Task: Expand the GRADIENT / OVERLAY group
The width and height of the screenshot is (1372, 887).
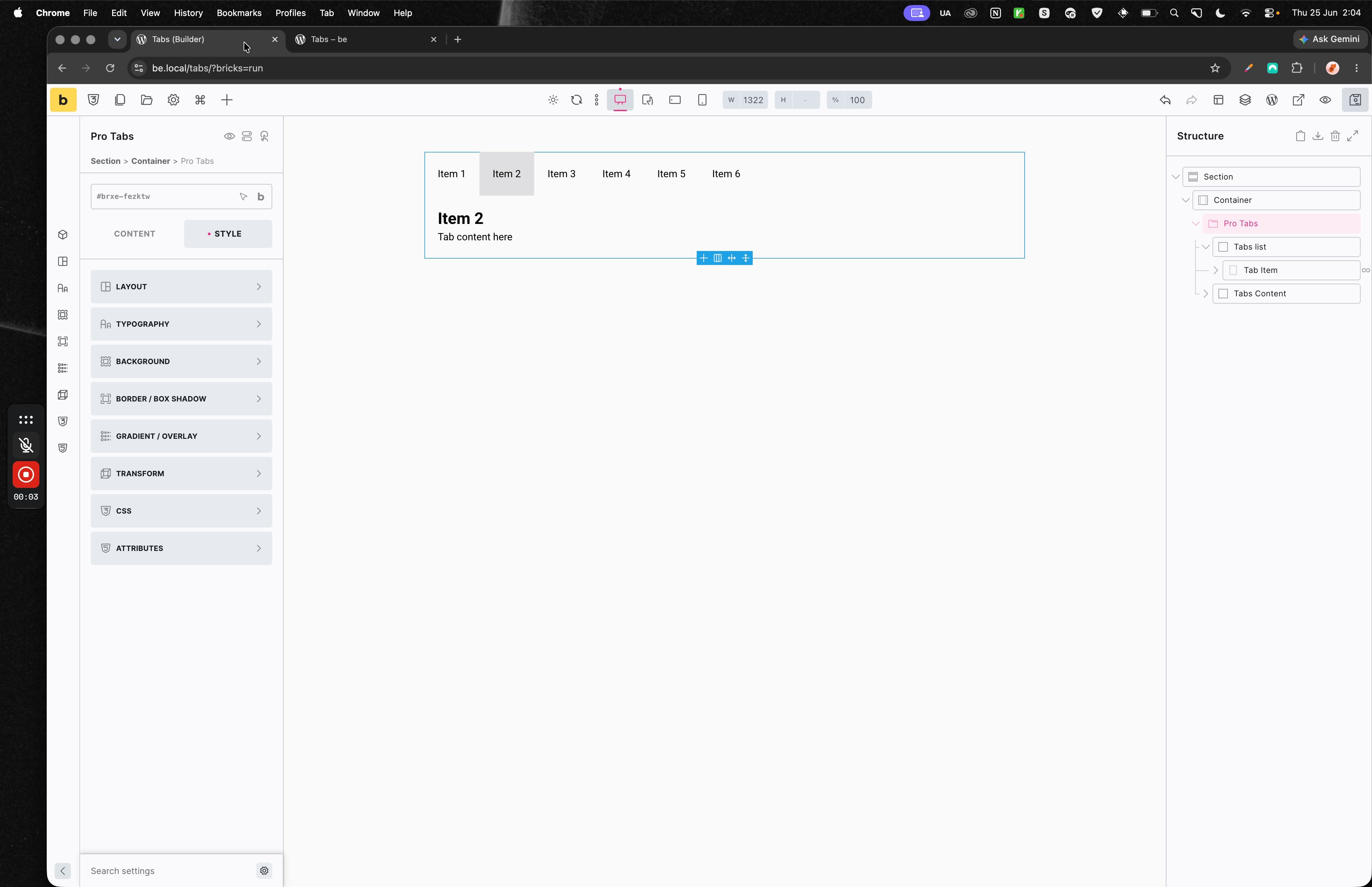Action: [182, 436]
